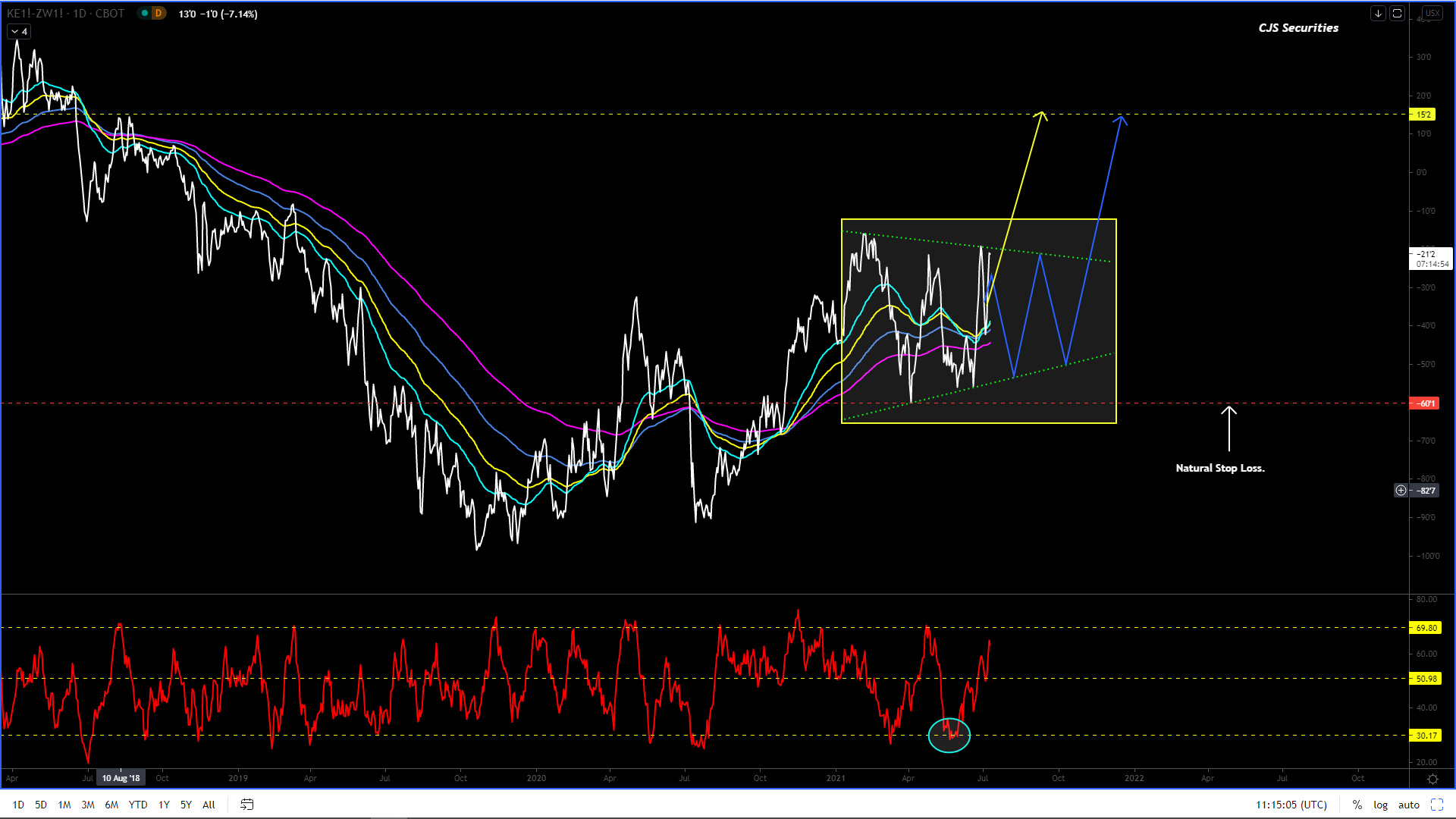Open the timezone menu at 11:15:05 (UTC)

1291,805
